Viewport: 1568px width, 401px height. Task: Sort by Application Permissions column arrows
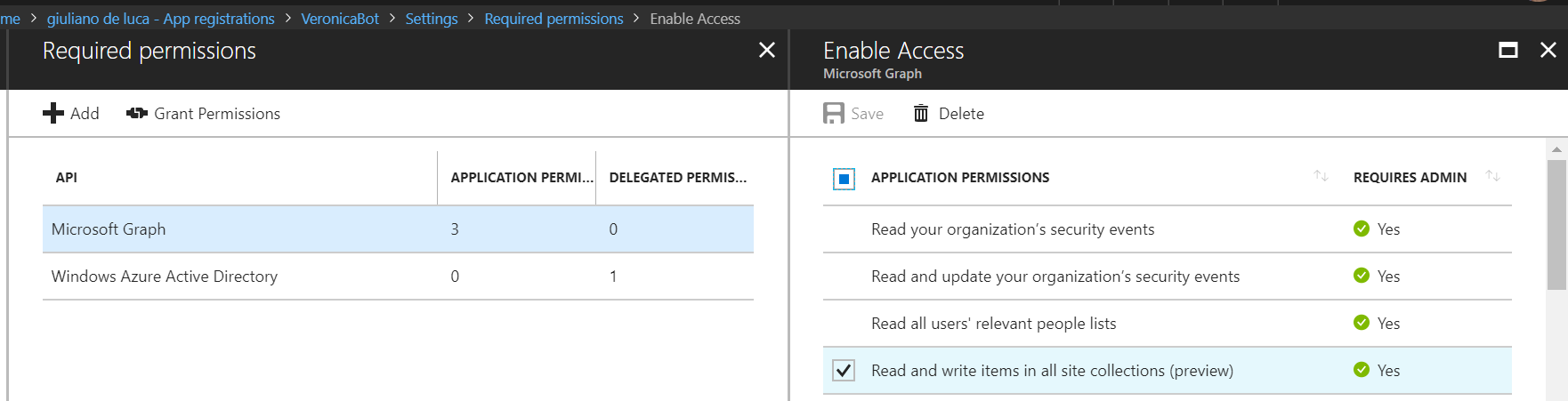click(x=1321, y=176)
